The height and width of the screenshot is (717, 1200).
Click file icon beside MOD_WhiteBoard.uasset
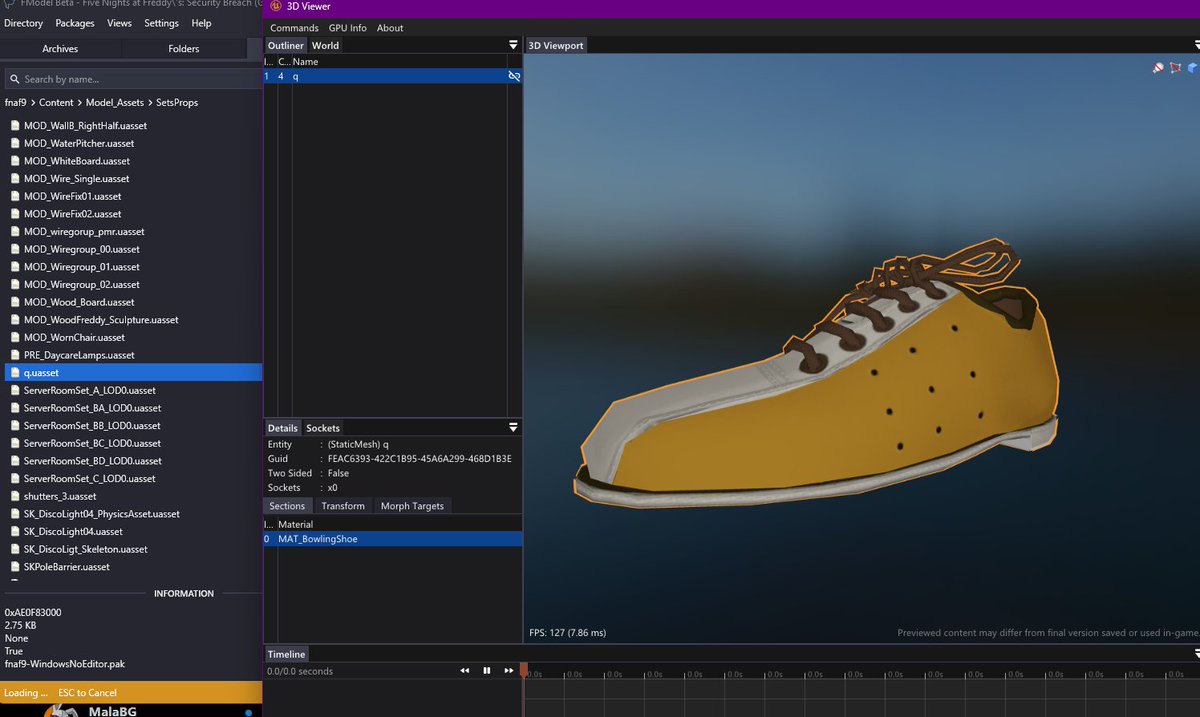point(14,161)
